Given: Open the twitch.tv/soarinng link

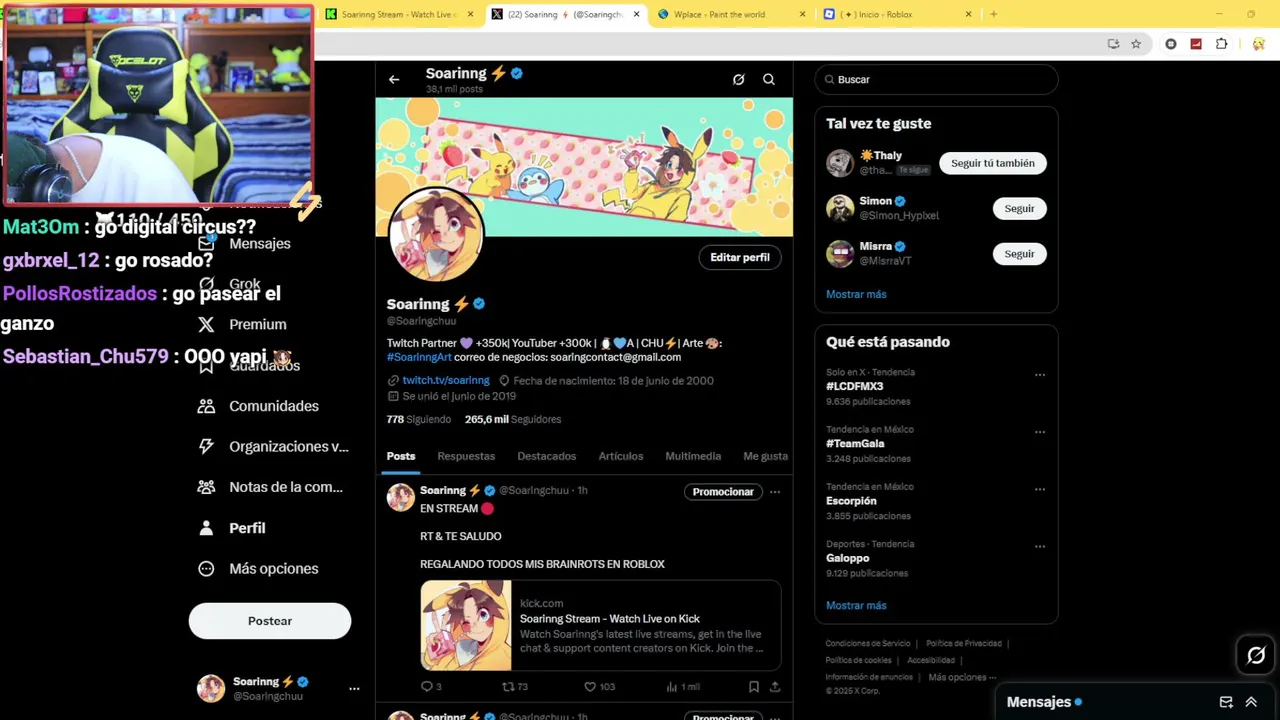Looking at the screenshot, I should tap(446, 380).
